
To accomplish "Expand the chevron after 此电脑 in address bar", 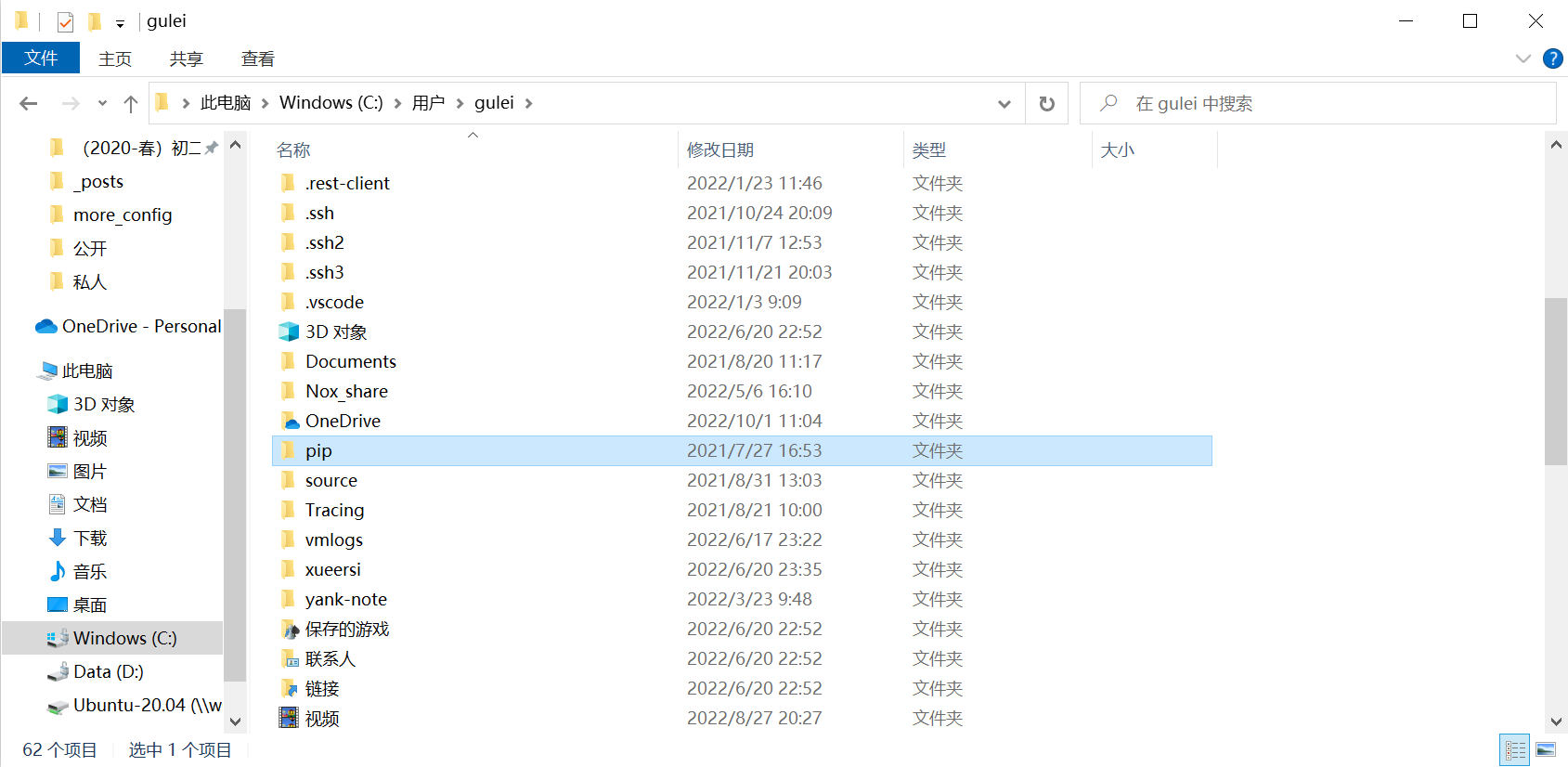I will coord(266,103).
